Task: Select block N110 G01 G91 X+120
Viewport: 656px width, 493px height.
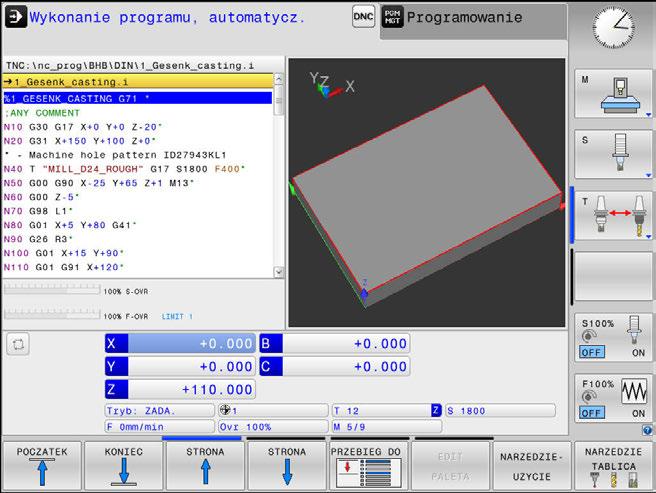Action: click(137, 267)
